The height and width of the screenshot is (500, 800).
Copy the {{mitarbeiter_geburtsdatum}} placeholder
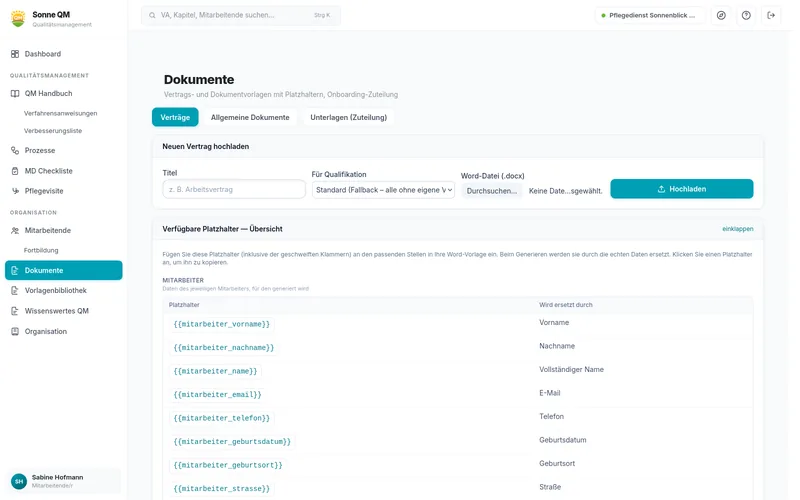pyautogui.click(x=232, y=442)
